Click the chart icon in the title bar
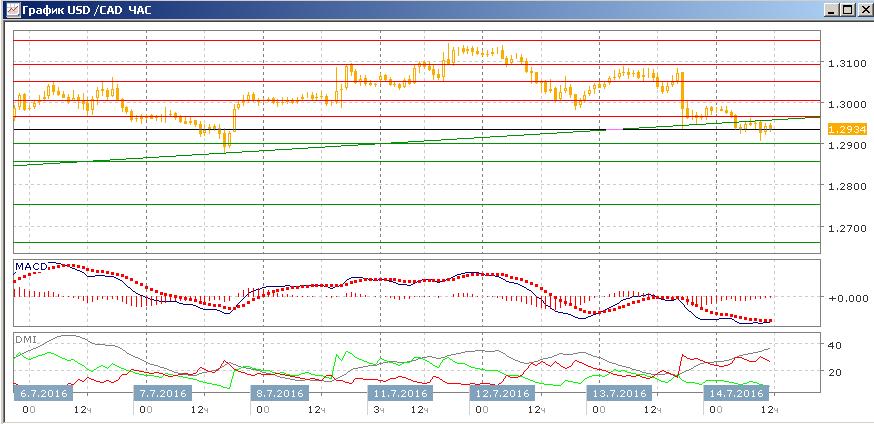 click(13, 9)
